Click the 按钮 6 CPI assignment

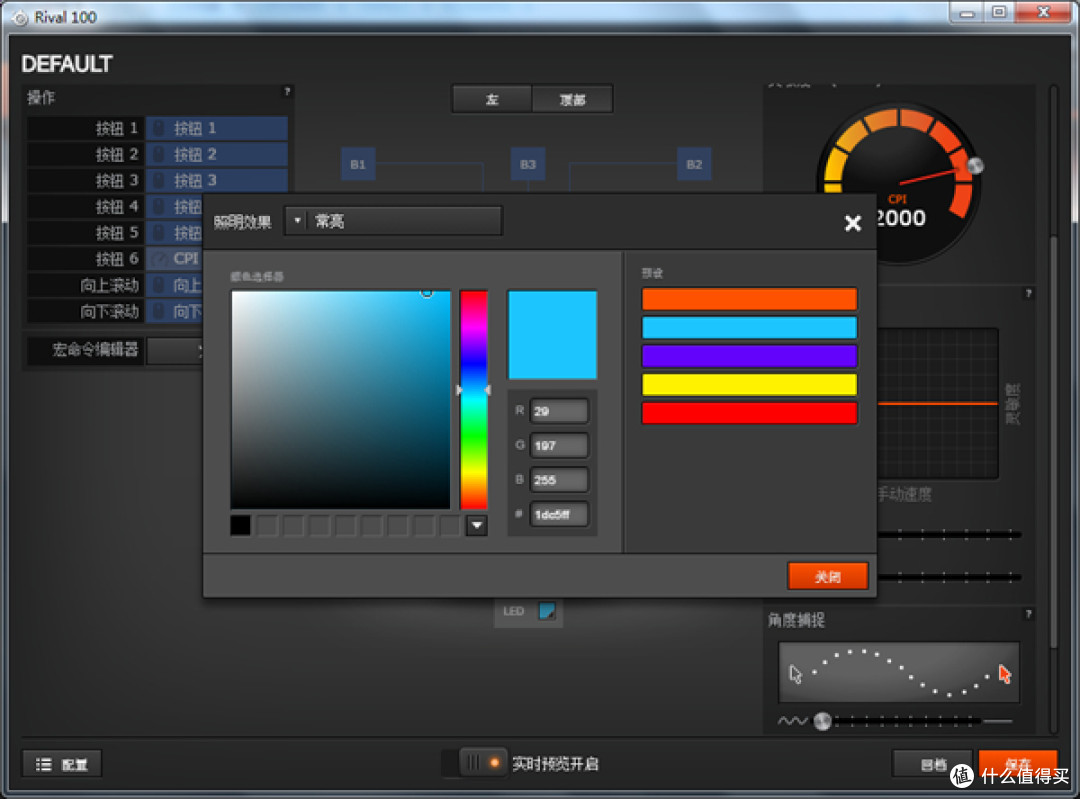[175, 259]
